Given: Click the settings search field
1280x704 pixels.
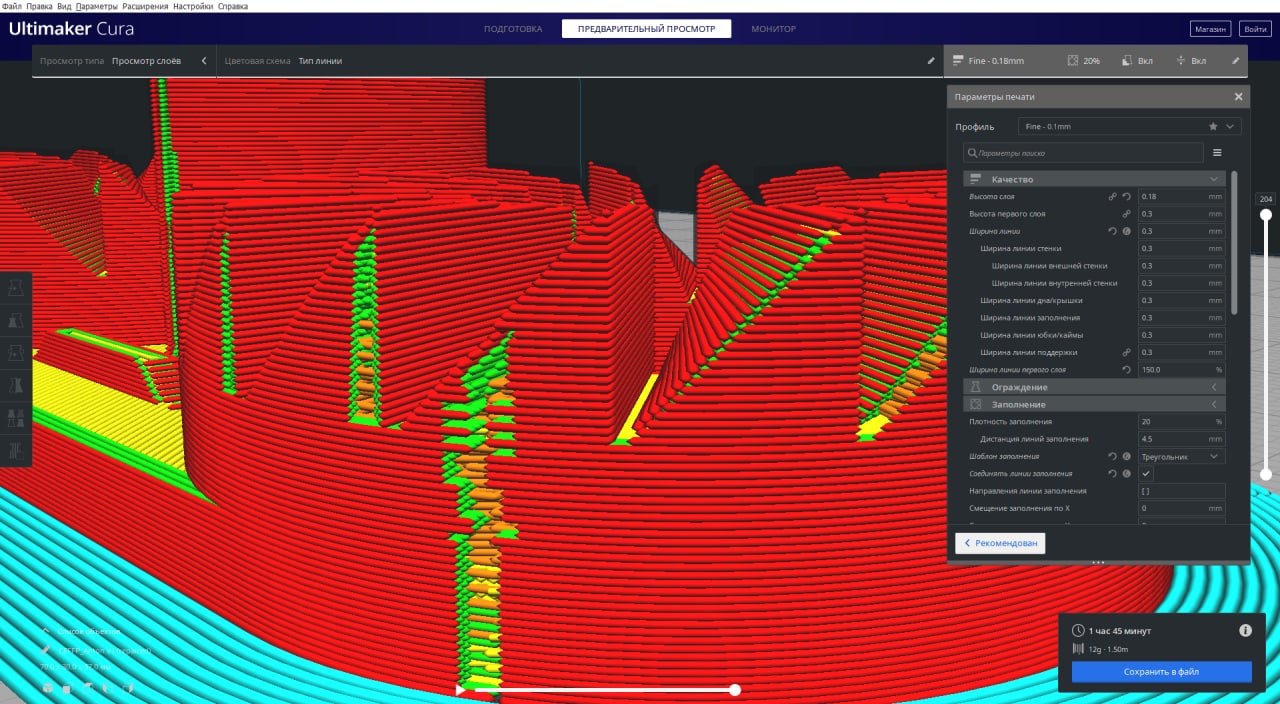Looking at the screenshot, I should tap(1083, 153).
